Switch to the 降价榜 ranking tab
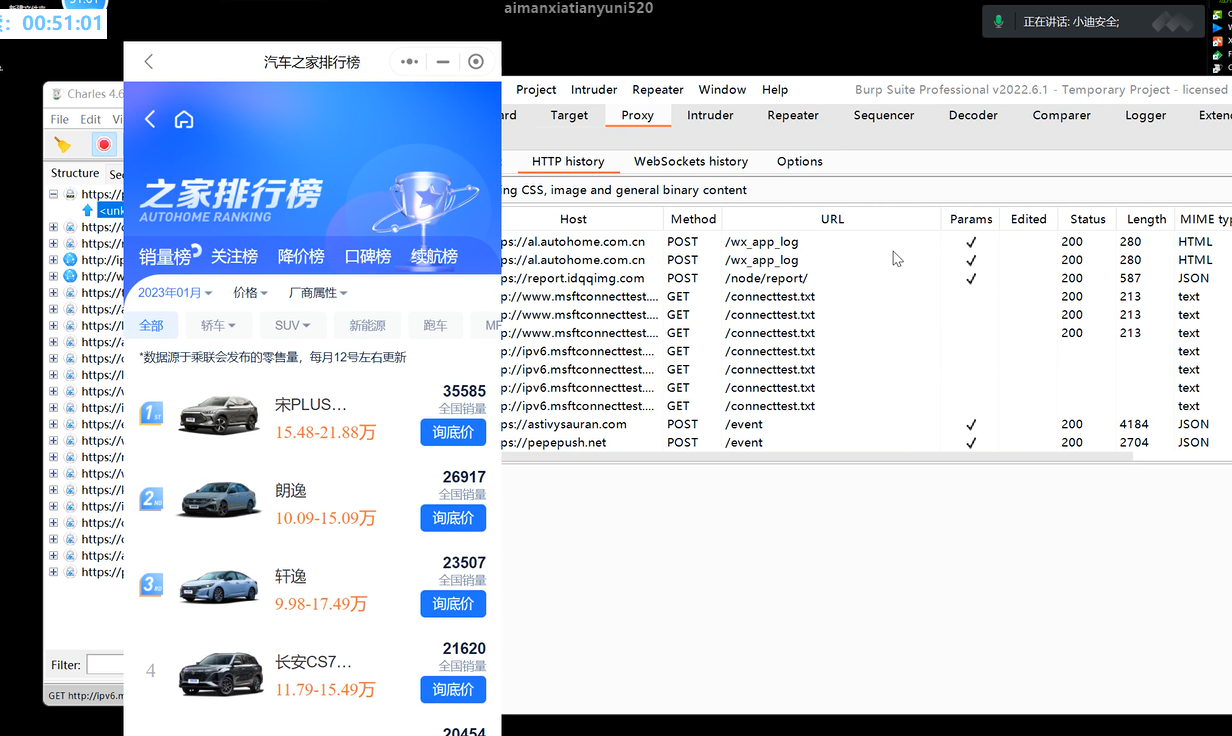 tap(301, 257)
